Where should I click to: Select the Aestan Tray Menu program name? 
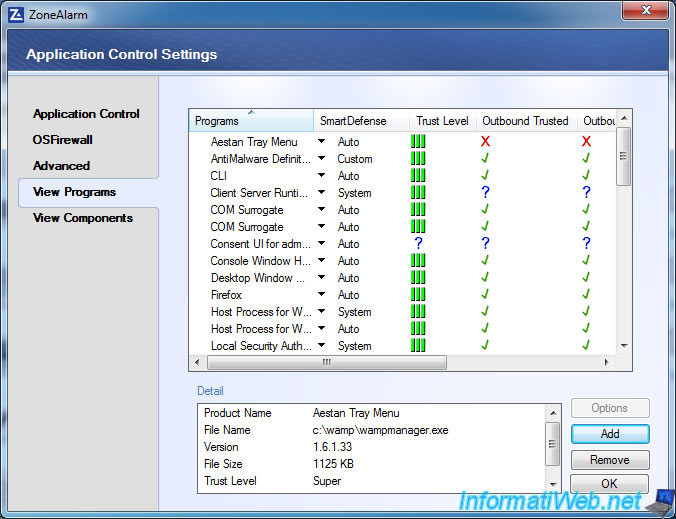[x=254, y=141]
